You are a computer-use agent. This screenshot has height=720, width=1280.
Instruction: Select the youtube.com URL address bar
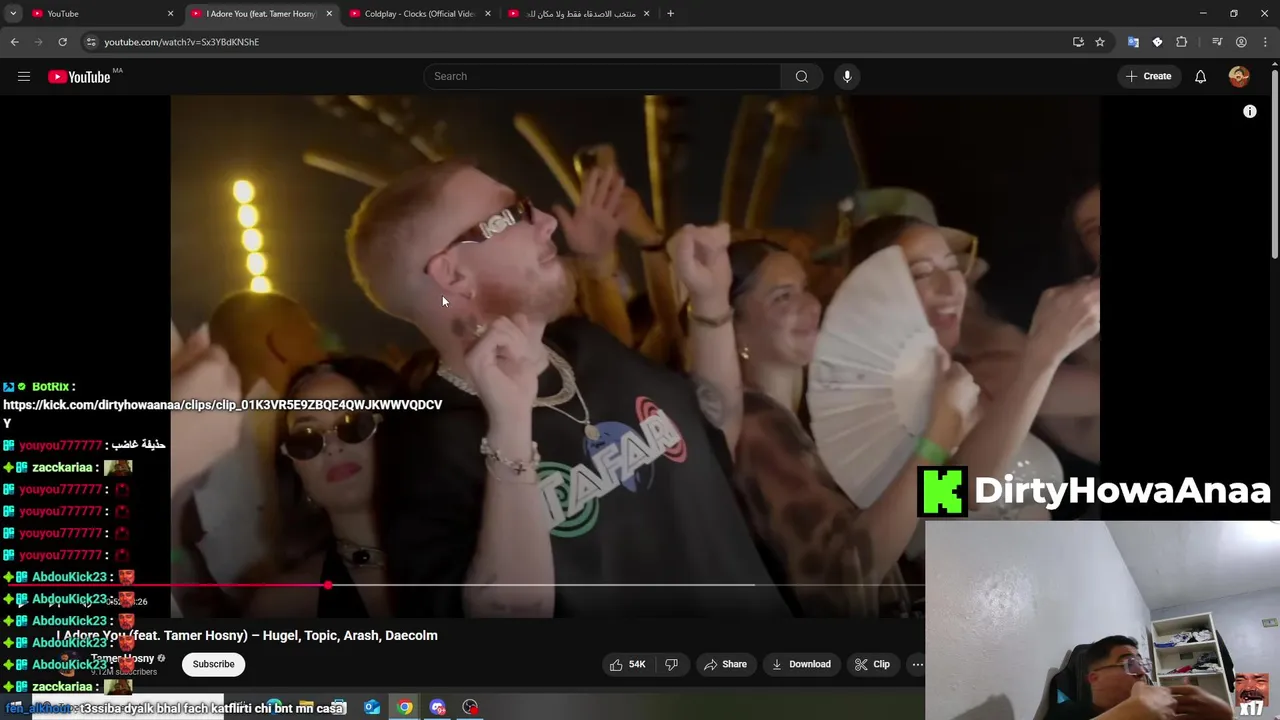(181, 42)
